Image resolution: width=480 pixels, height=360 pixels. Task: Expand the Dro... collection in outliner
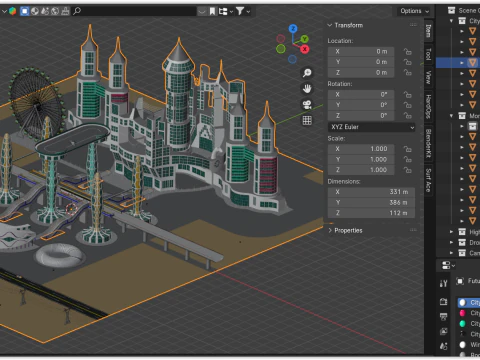tap(451, 242)
